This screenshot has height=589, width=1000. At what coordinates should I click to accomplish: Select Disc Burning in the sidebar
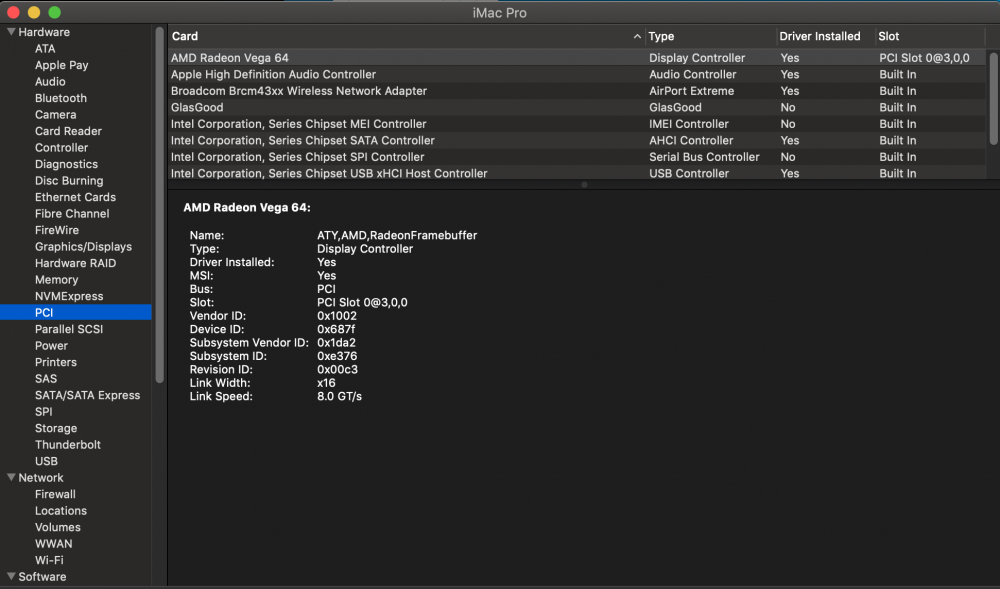click(x=69, y=181)
